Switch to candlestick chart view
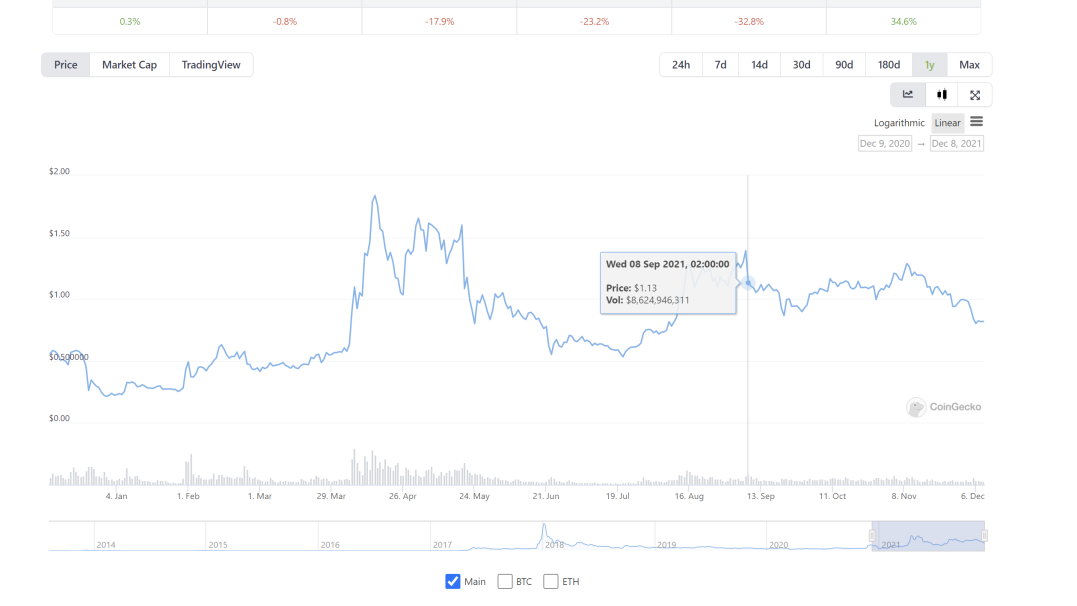 [x=942, y=95]
